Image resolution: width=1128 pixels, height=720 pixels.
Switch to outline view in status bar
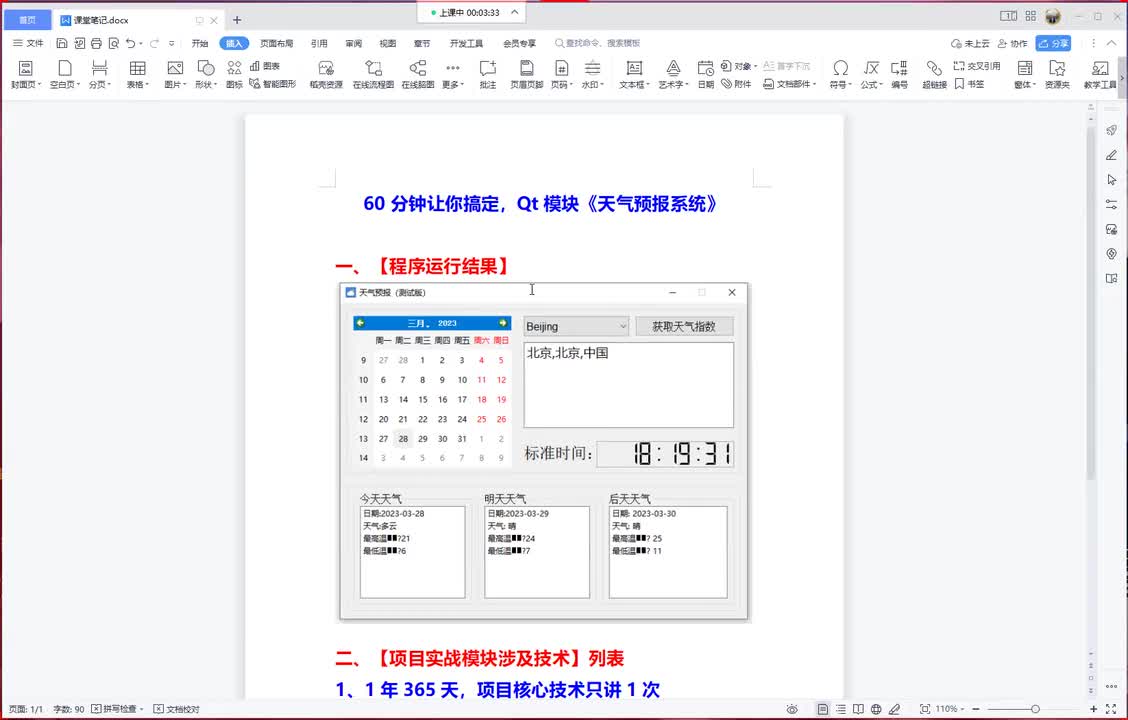click(840, 709)
